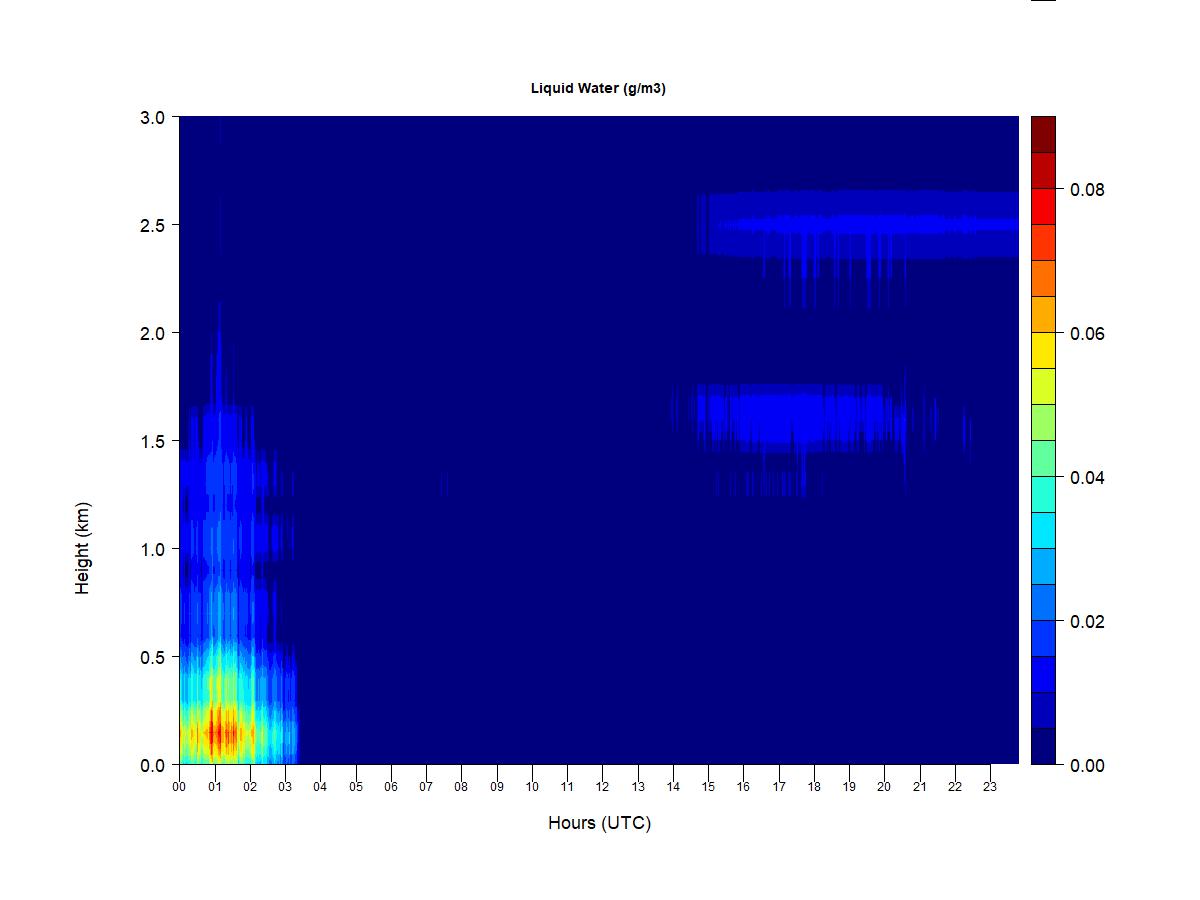Select the yellow colorbar segment at 0.06
The height and width of the screenshot is (900, 1200).
(x=1043, y=350)
